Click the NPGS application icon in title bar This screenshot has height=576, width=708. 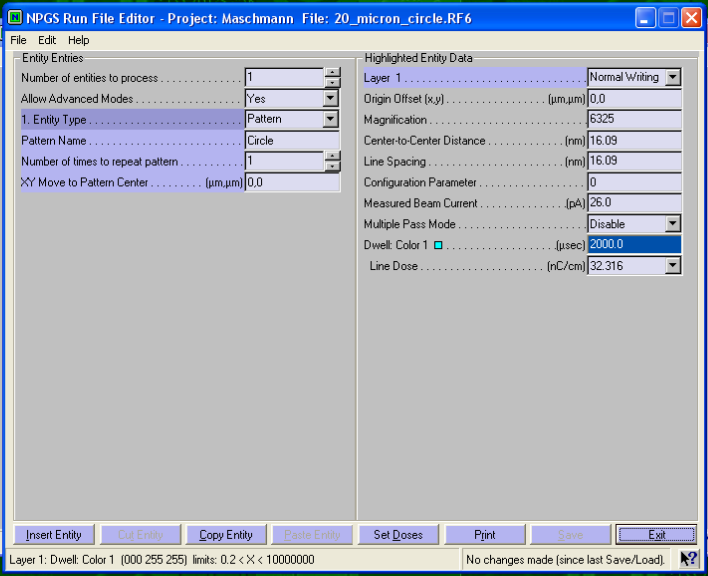(15, 17)
